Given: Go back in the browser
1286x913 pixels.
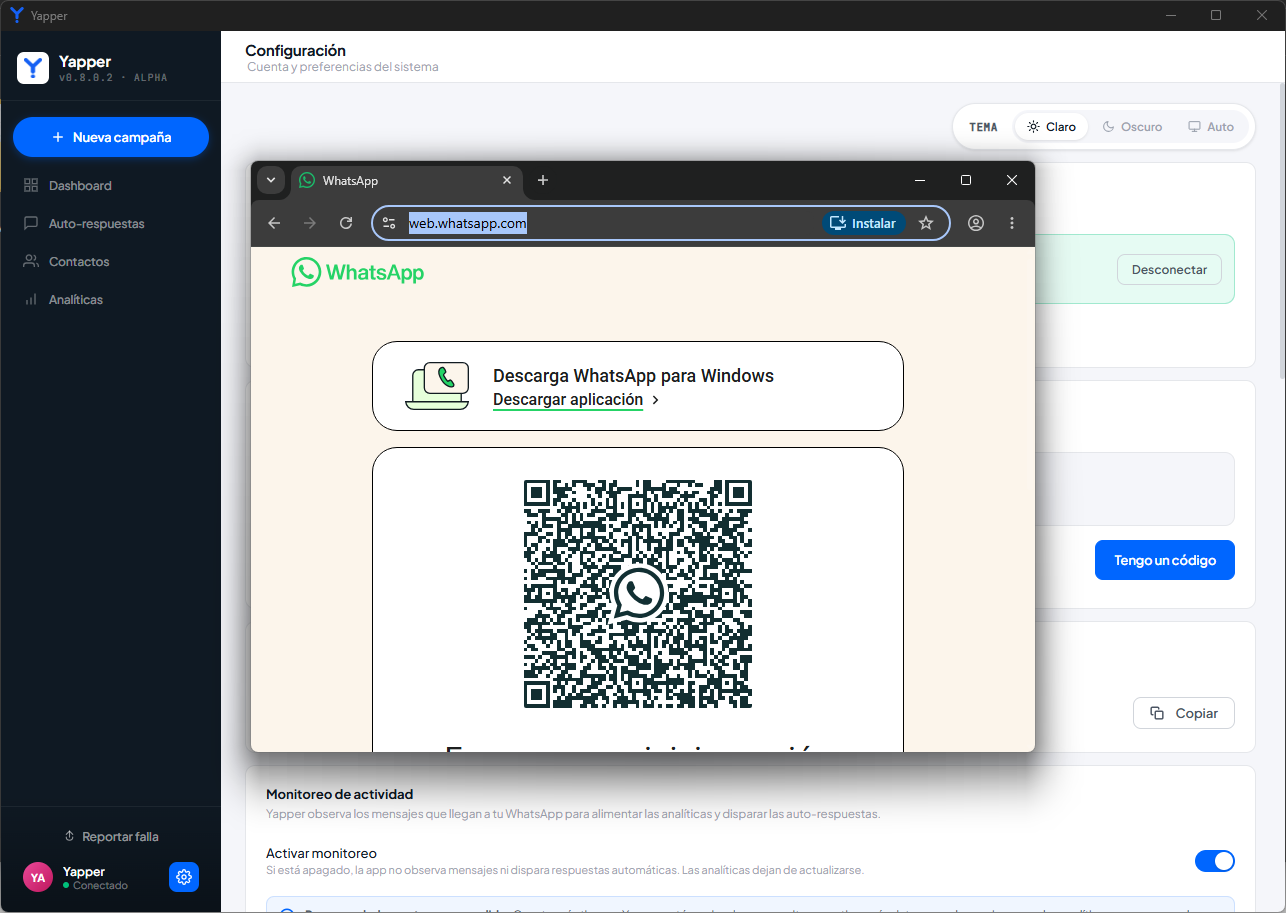Looking at the screenshot, I should [x=274, y=223].
